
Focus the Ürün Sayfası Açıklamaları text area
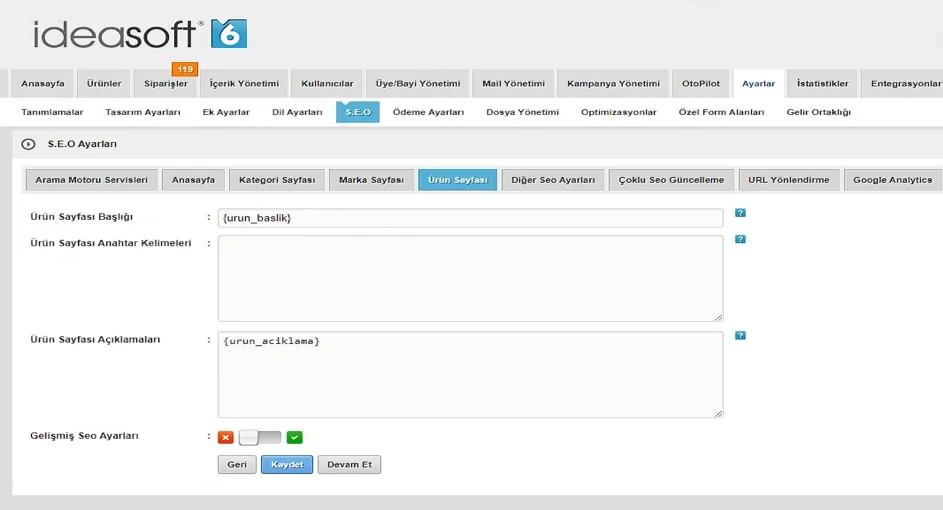pos(470,374)
